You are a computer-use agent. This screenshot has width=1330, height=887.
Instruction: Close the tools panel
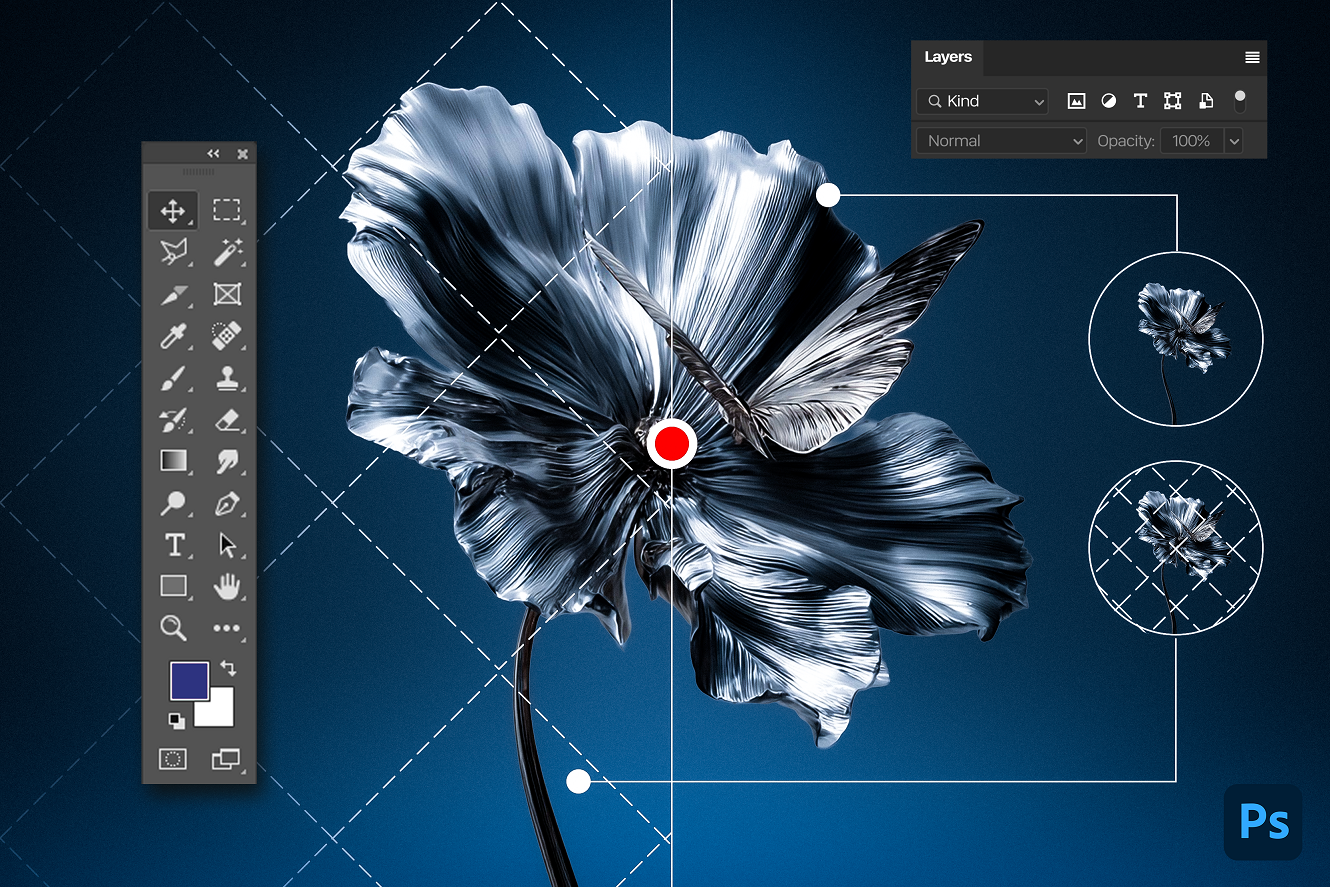242,154
